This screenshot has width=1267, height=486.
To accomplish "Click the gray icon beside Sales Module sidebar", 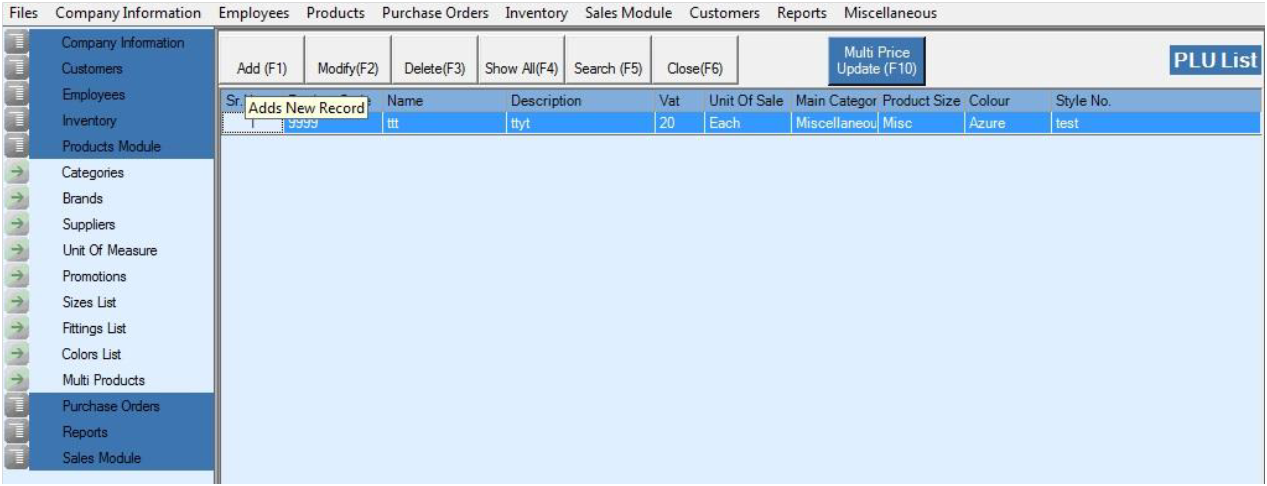I will pyautogui.click(x=16, y=459).
